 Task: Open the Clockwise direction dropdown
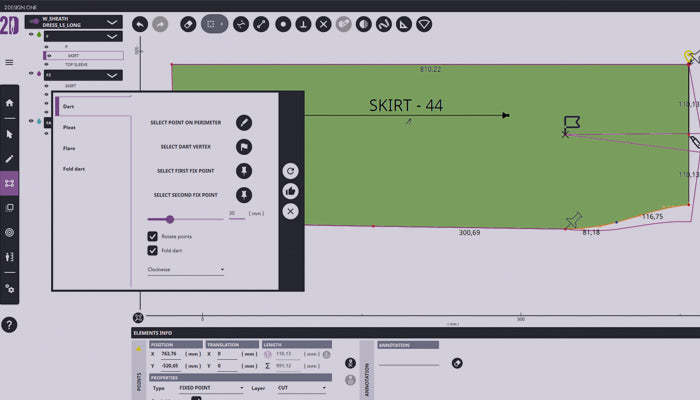[x=185, y=269]
